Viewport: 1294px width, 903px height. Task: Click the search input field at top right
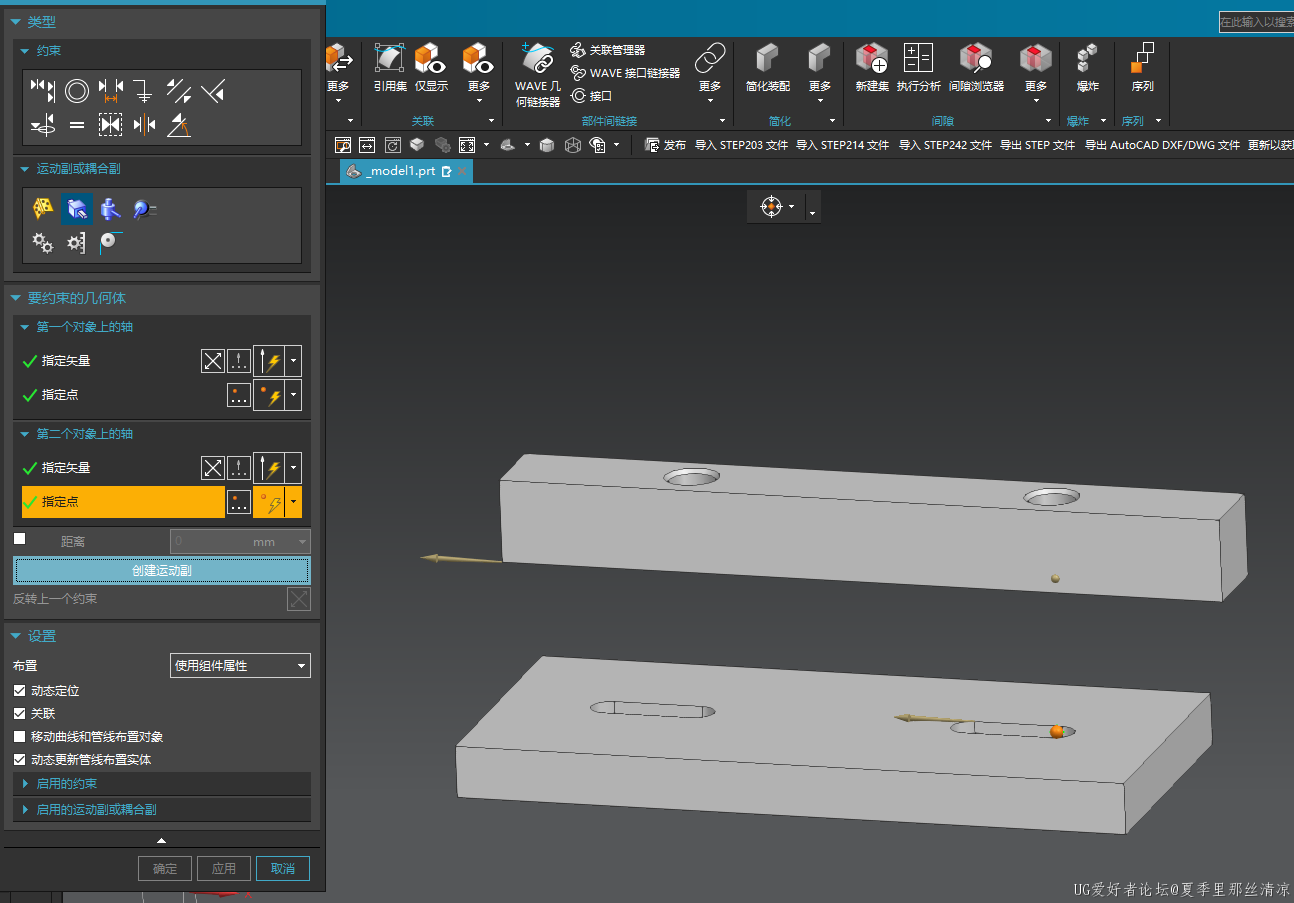point(1256,22)
